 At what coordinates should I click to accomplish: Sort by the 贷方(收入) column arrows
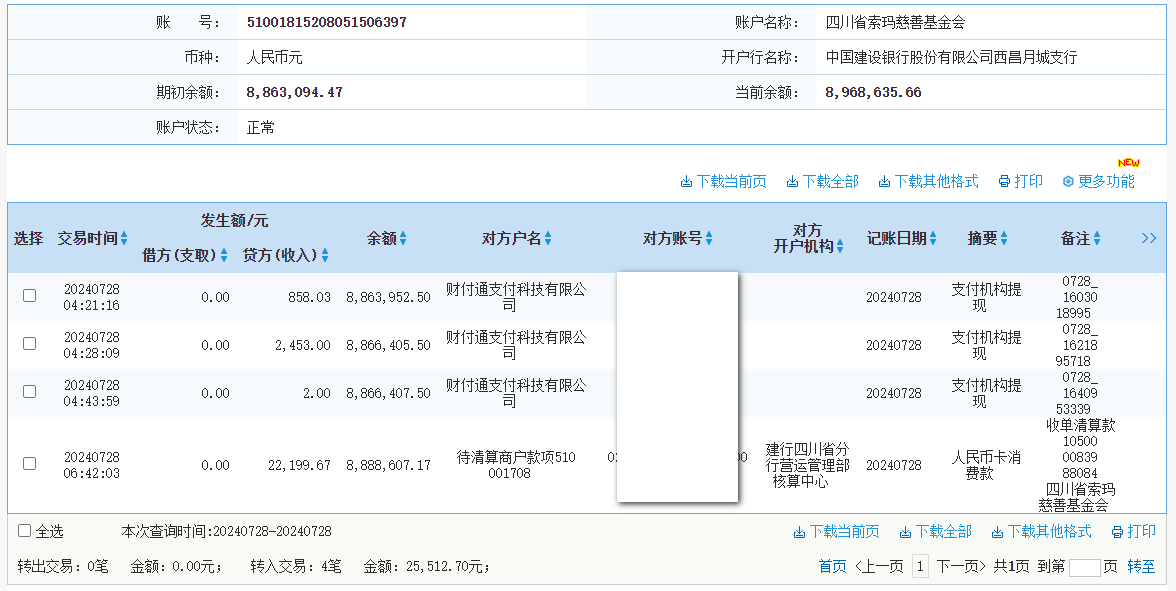(325, 256)
